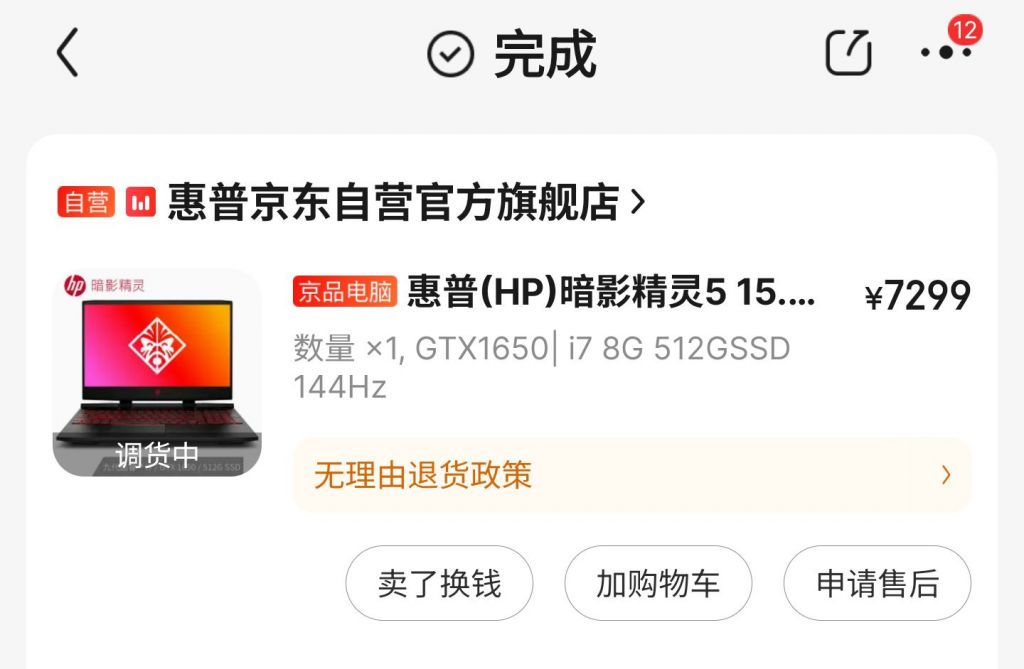
Task: Tap the red 自营 badge
Action: [x=86, y=201]
